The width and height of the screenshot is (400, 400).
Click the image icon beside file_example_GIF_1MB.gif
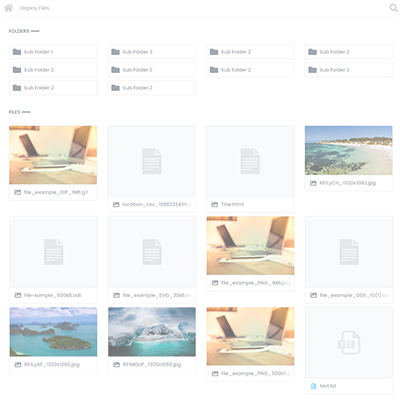coord(17,192)
